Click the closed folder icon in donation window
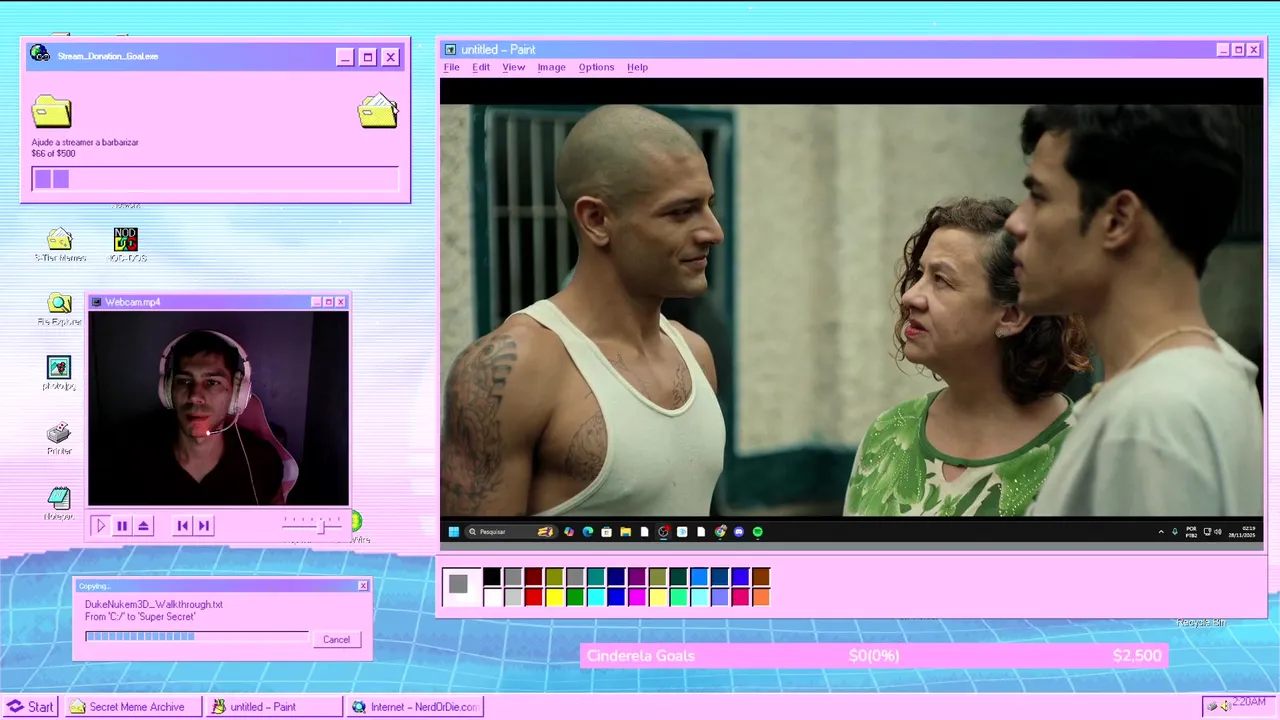 click(51, 111)
